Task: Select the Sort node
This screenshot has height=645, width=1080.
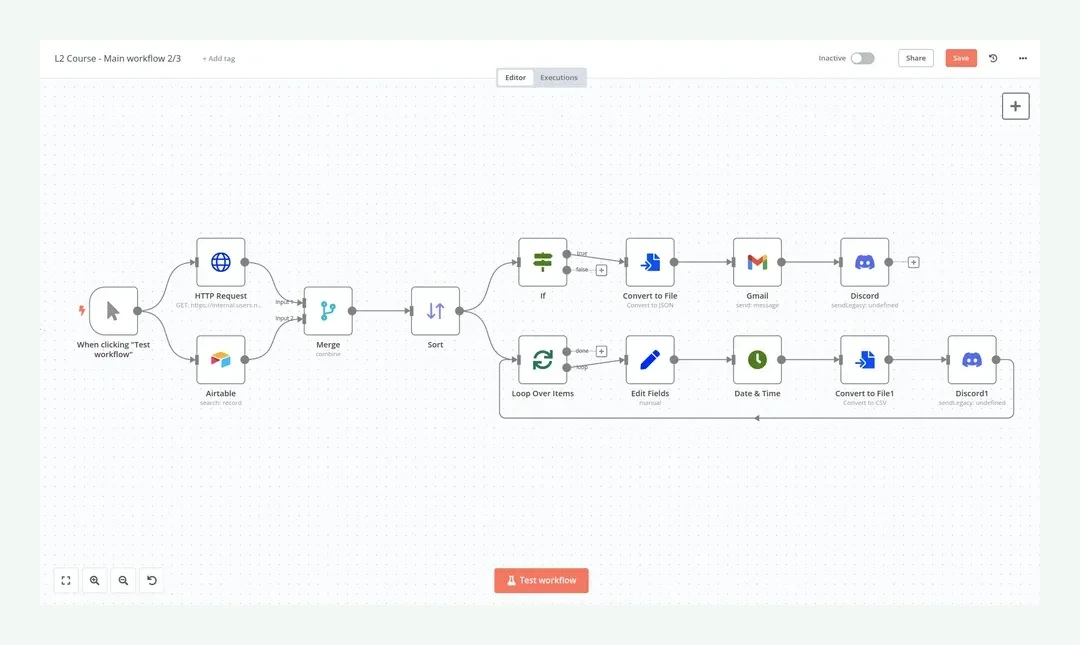Action: point(435,311)
